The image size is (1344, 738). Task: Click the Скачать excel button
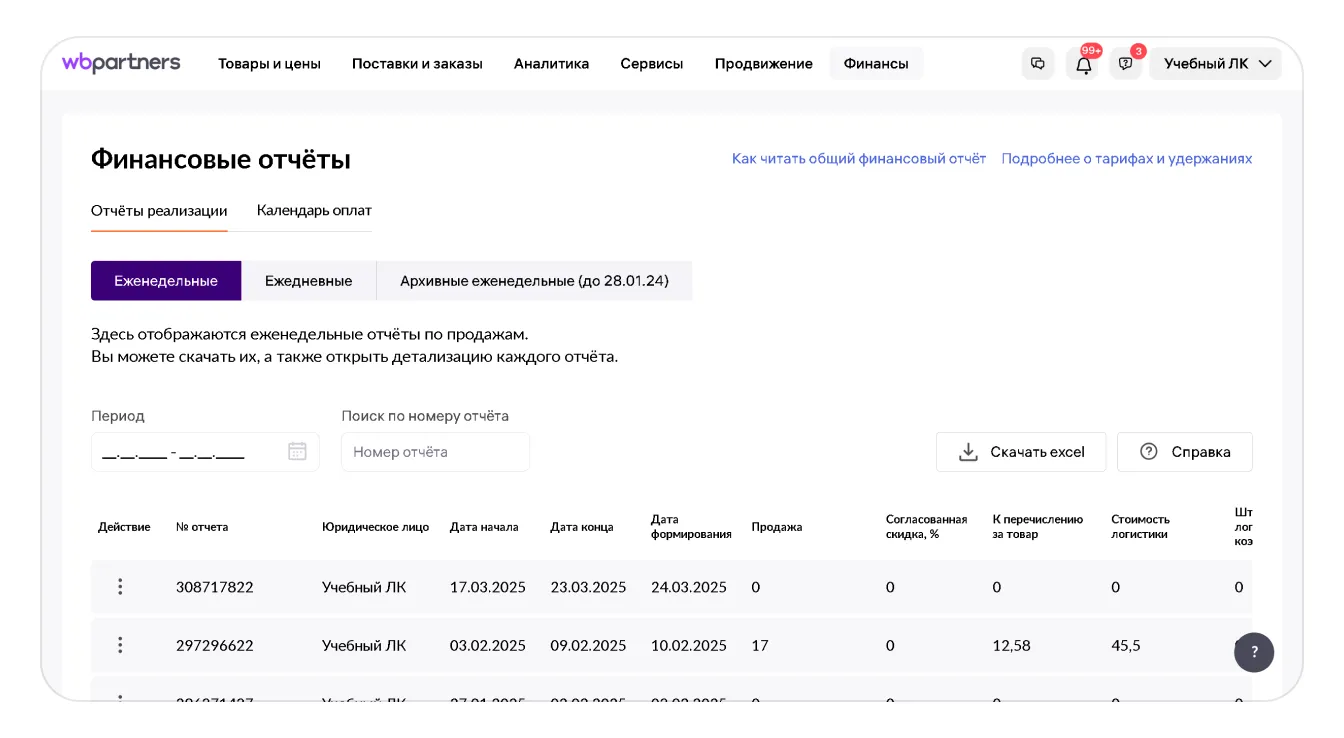[x=1021, y=452]
